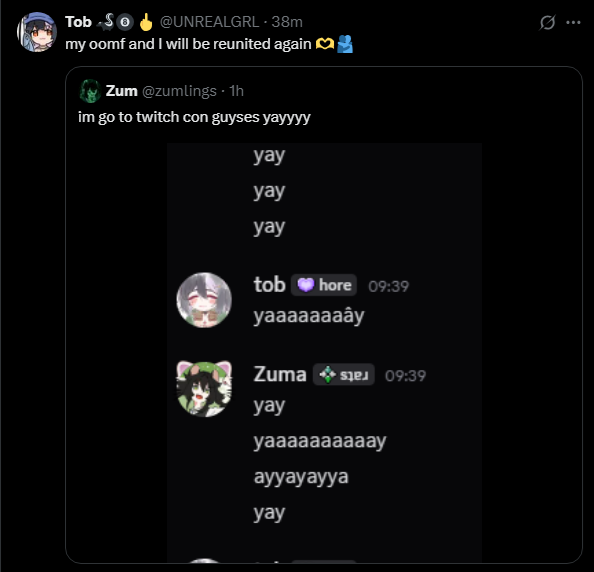
Task: Click the middle finger emoji in Tob's name
Action: (x=146, y=22)
